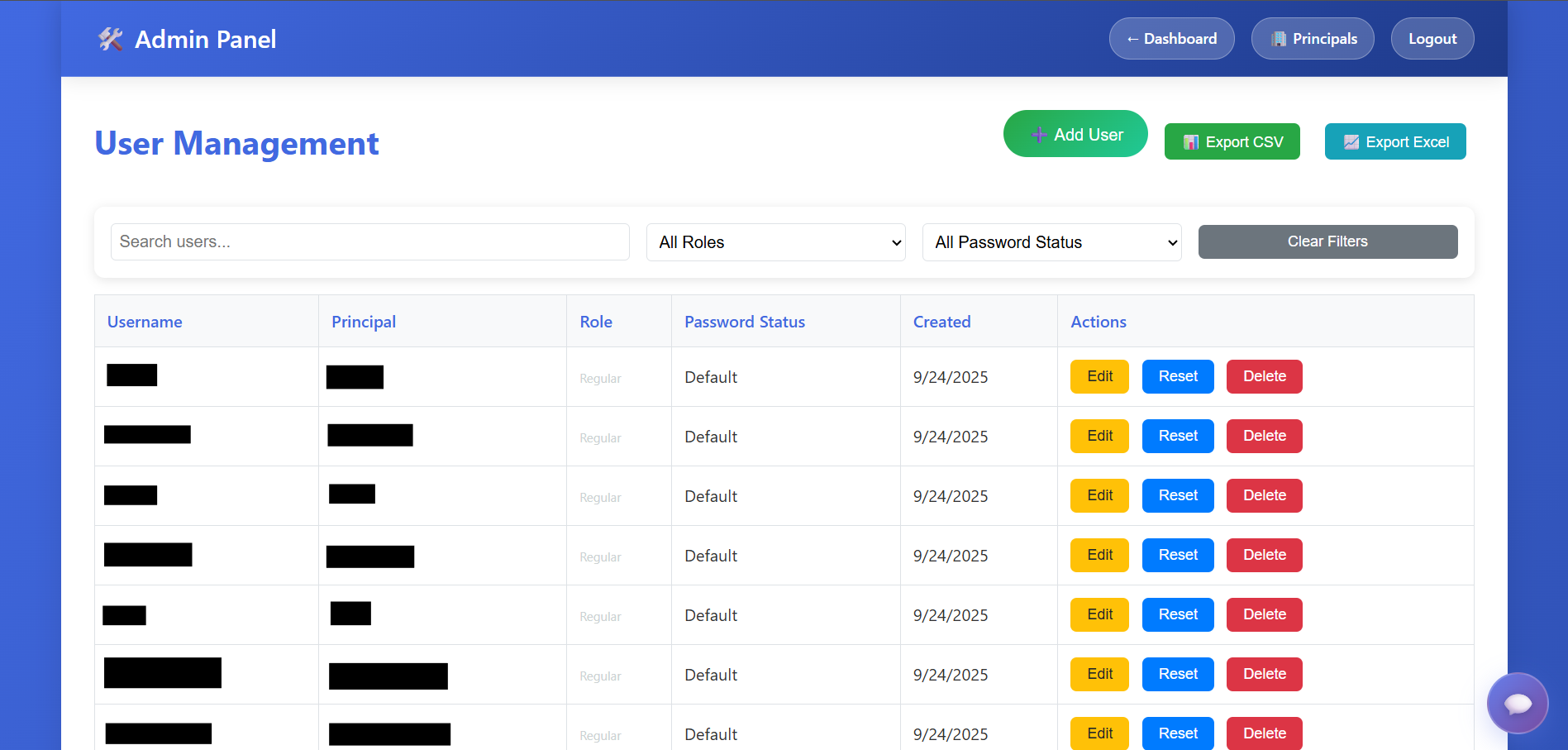Click Add User plus button
This screenshot has width=1568, height=750.
(1075, 134)
